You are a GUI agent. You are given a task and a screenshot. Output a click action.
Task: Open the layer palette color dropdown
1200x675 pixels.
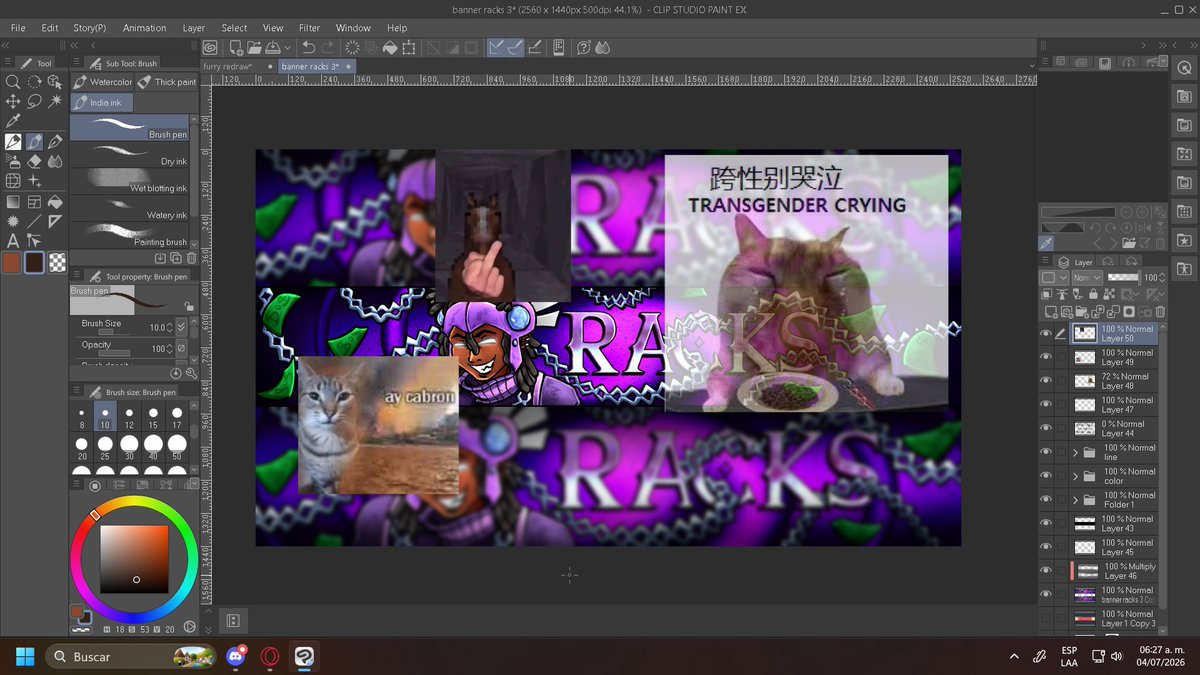[1053, 277]
